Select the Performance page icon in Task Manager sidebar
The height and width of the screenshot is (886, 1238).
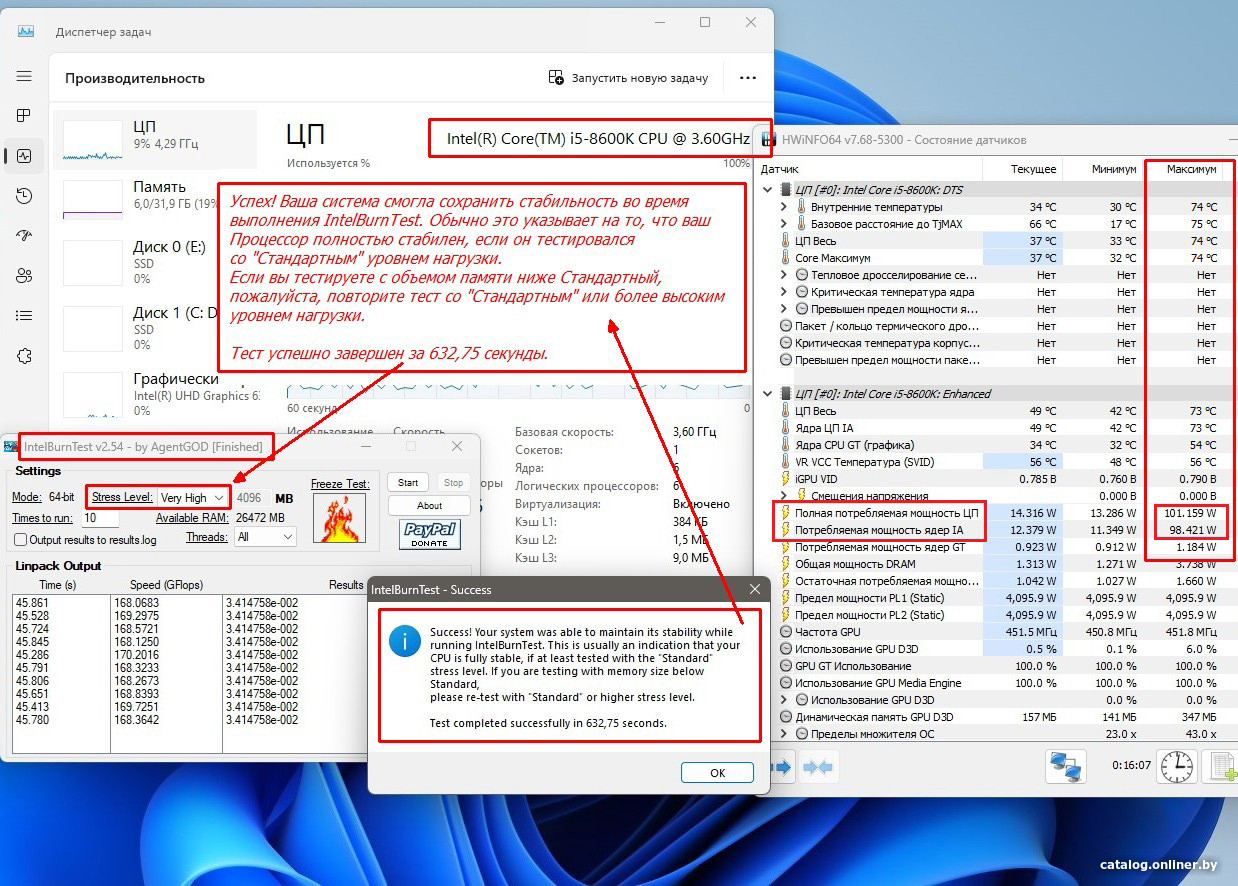coord(24,156)
